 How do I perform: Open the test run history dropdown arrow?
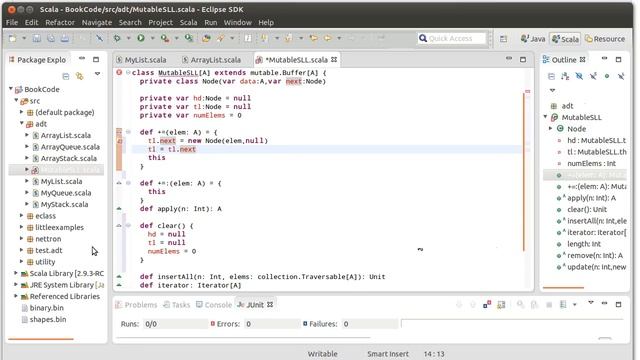pos(575,304)
